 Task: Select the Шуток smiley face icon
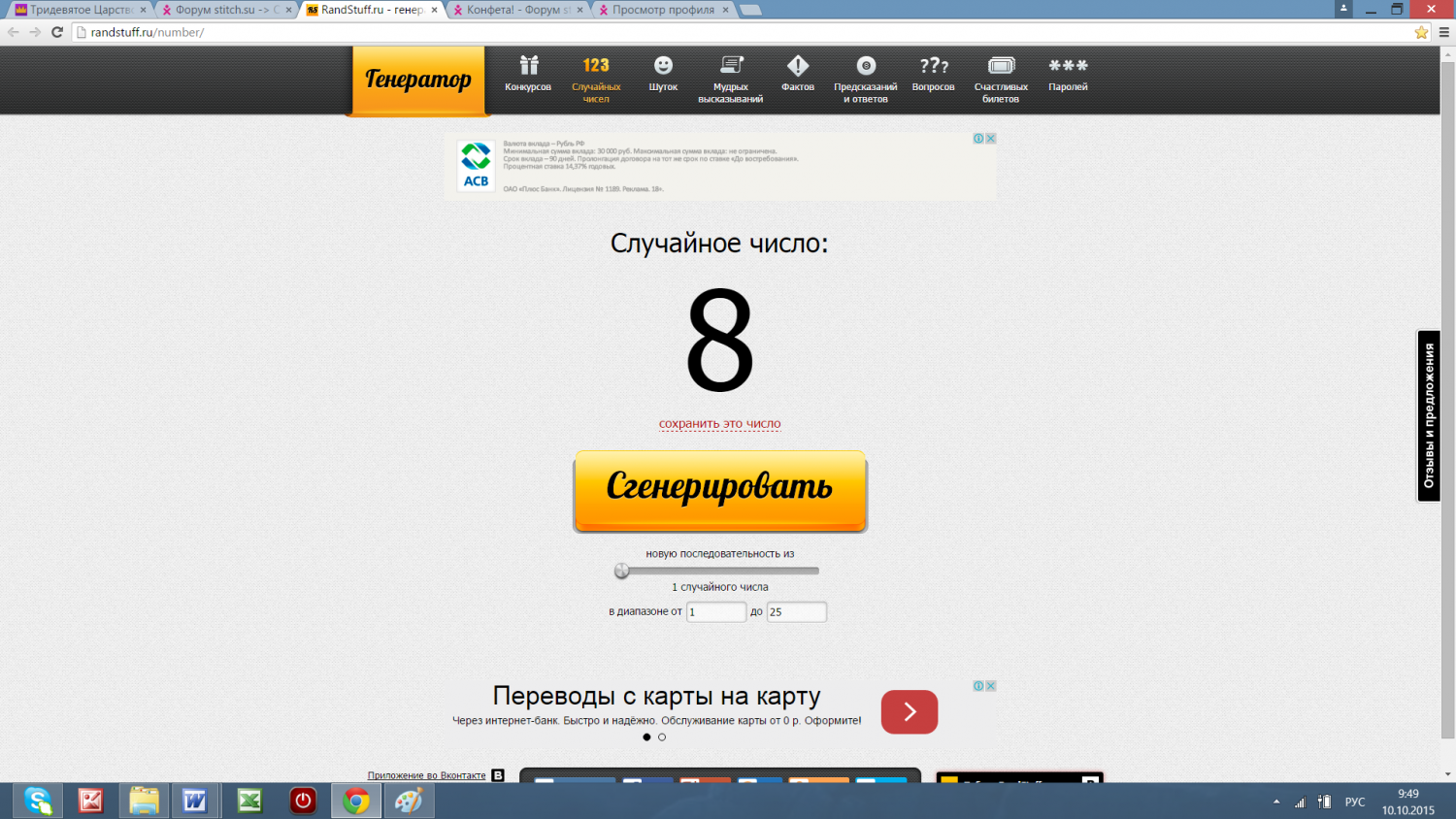click(663, 74)
